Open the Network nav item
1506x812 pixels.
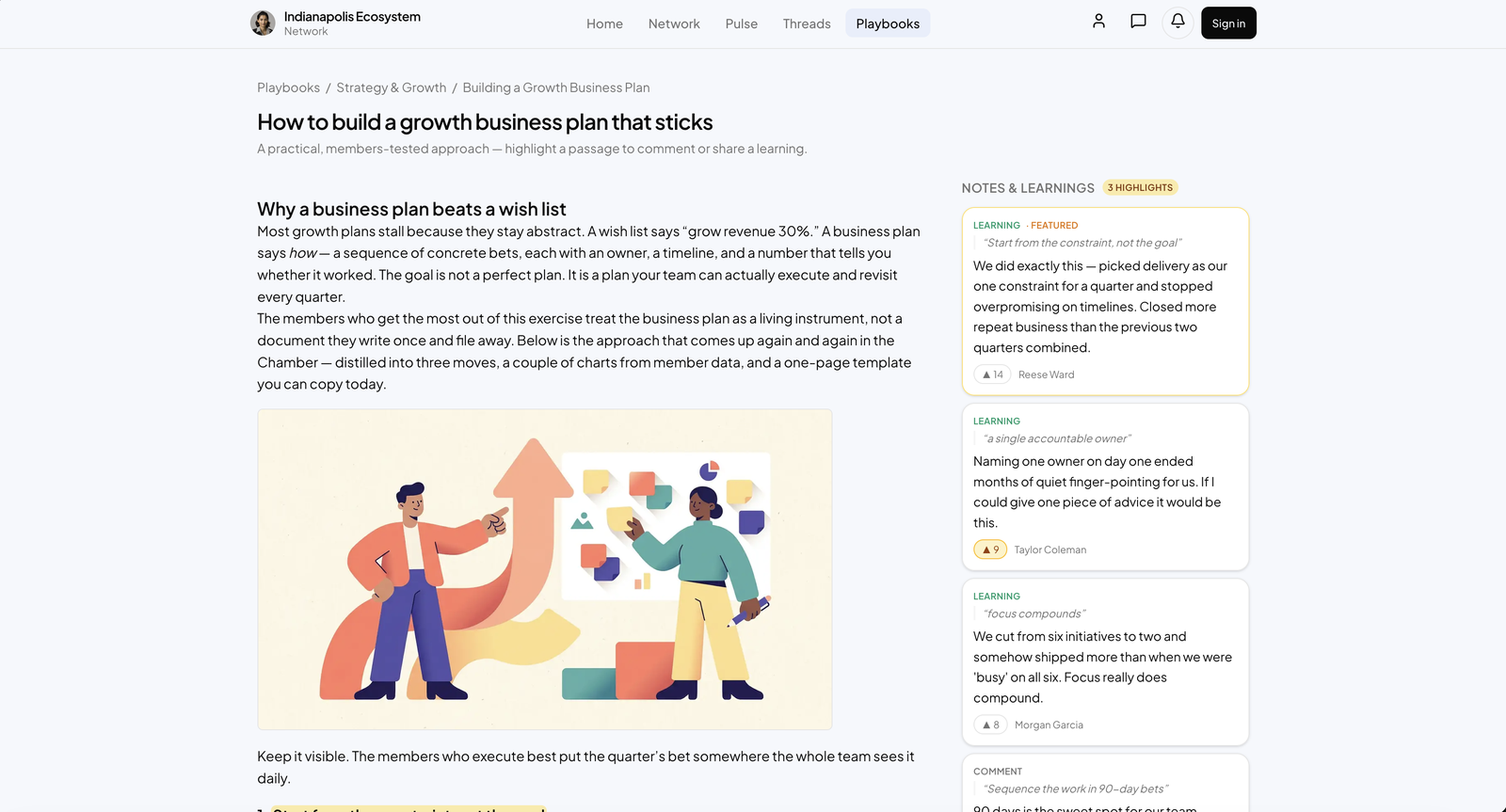674,24
